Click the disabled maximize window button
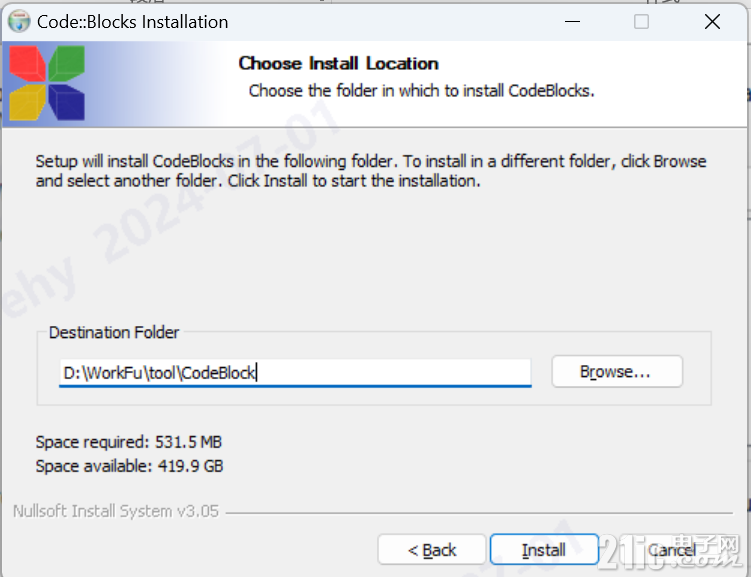The height and width of the screenshot is (577, 751). pyautogui.click(x=641, y=22)
